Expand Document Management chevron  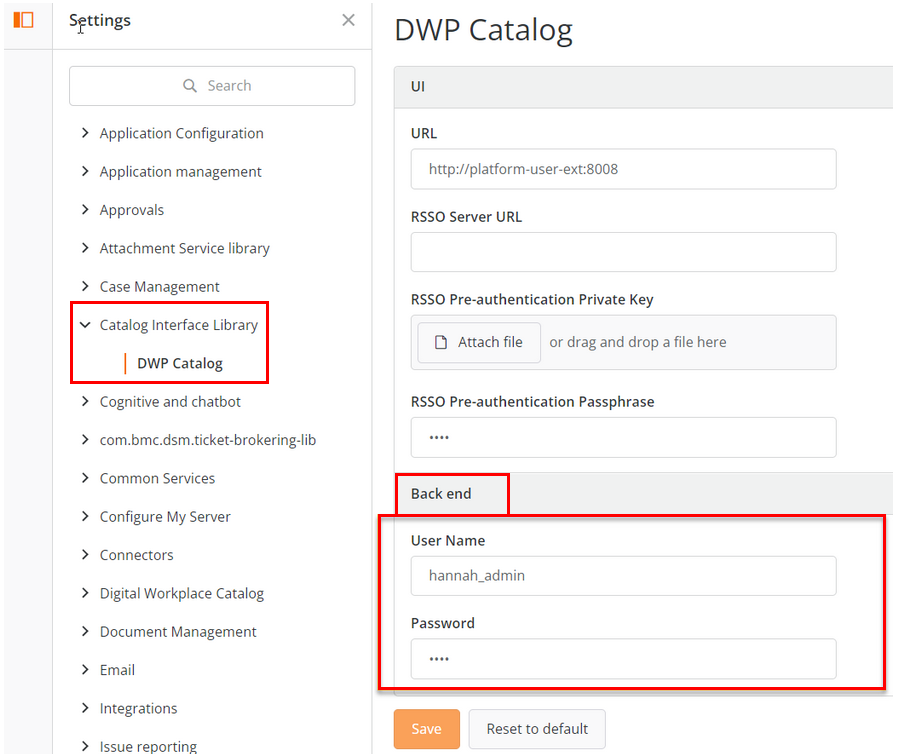pyautogui.click(x=85, y=632)
